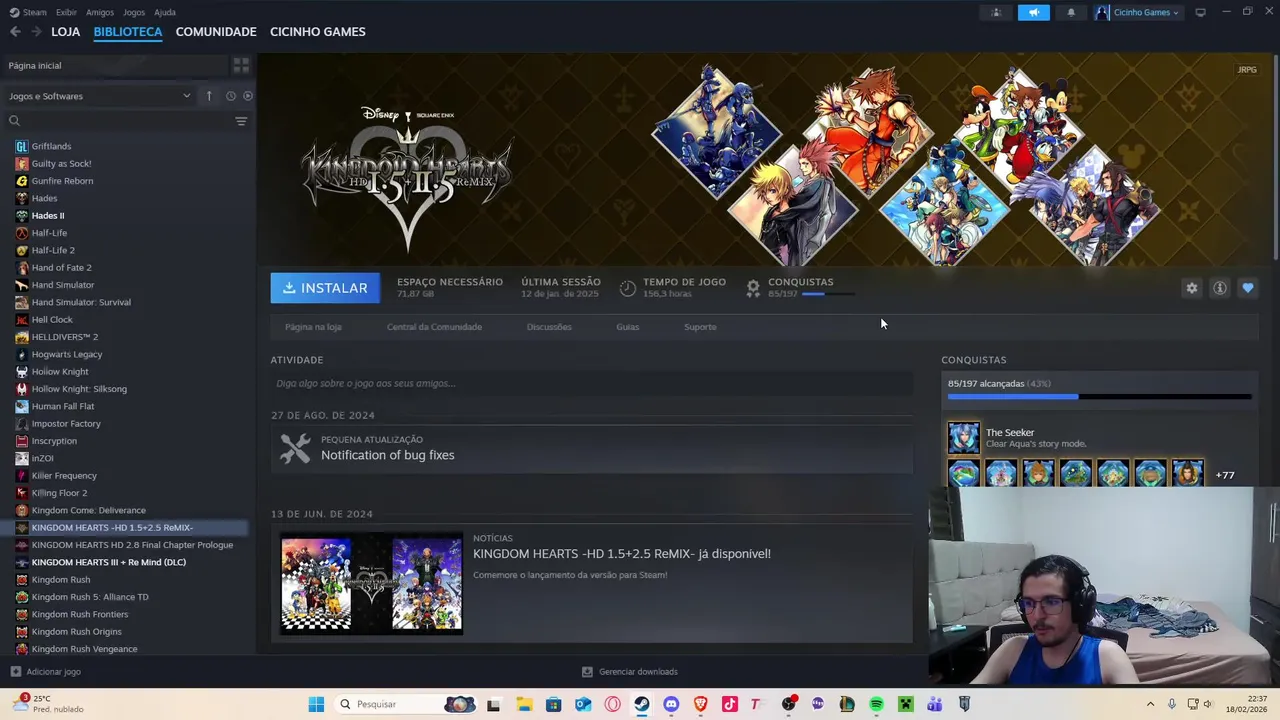
Task: Expand the Jogos e Softwares filter dropdown
Action: point(100,96)
